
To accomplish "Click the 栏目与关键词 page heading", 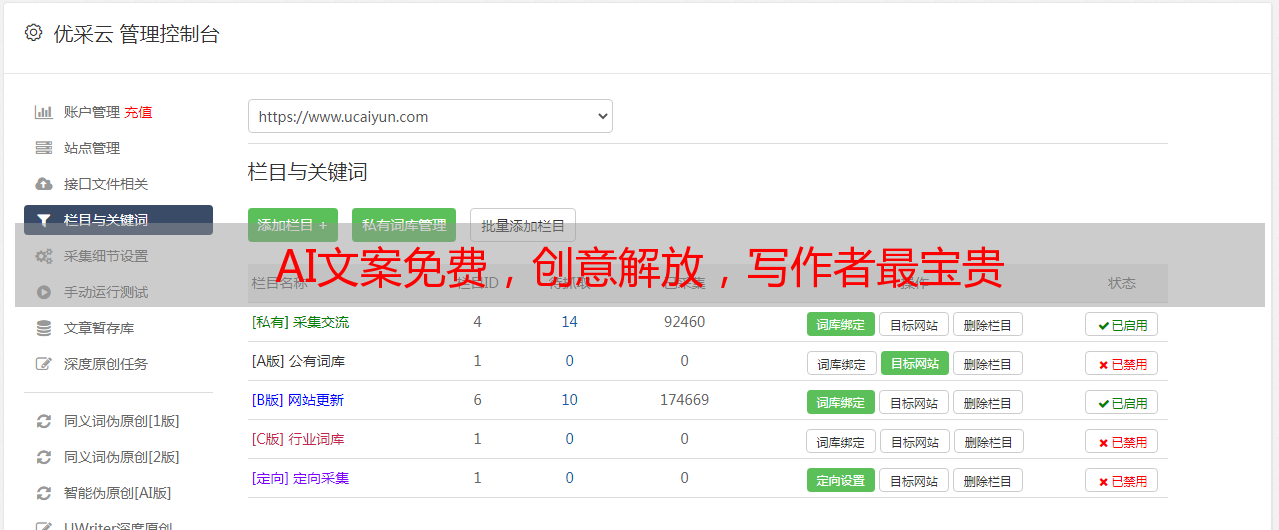I will pyautogui.click(x=308, y=172).
